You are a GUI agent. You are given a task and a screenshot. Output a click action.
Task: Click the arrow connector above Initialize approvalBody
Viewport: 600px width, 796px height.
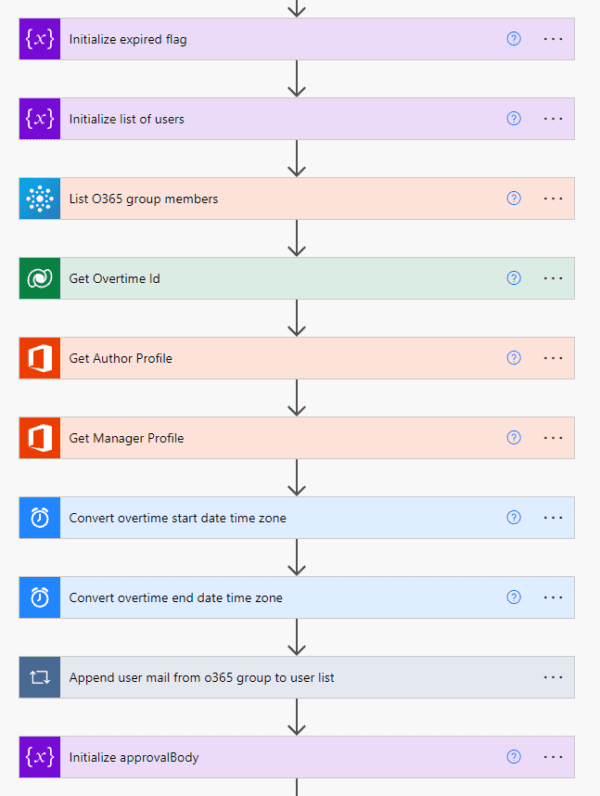click(296, 717)
